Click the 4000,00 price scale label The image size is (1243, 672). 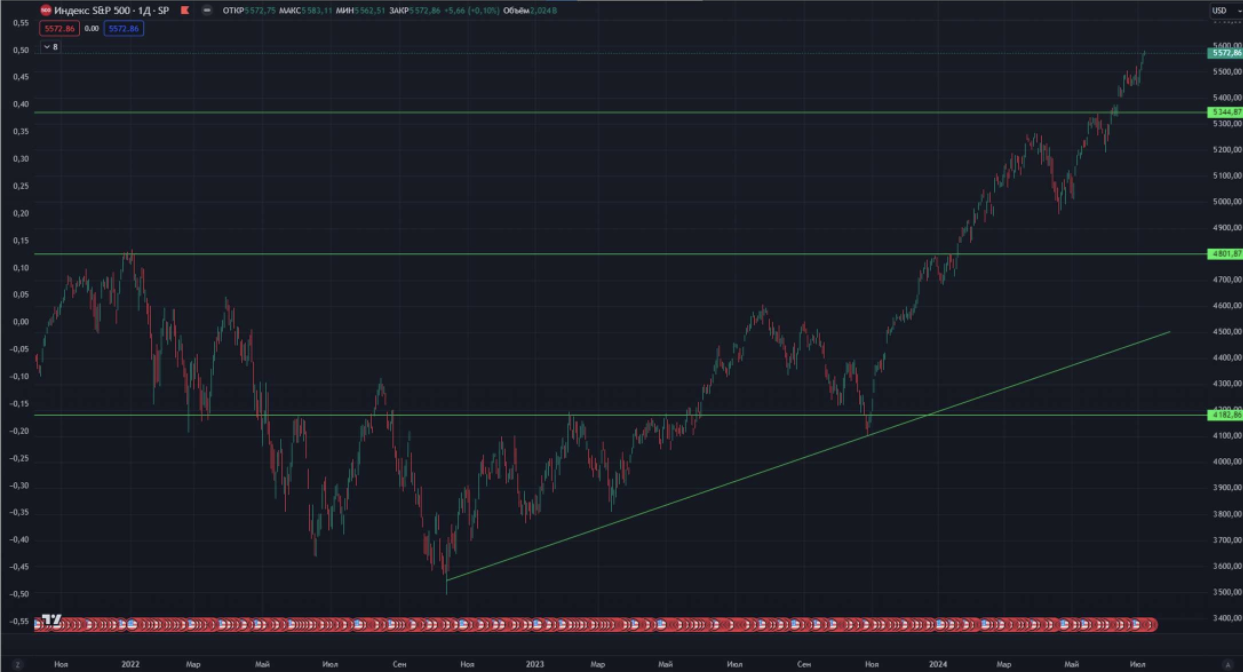[x=1227, y=462]
